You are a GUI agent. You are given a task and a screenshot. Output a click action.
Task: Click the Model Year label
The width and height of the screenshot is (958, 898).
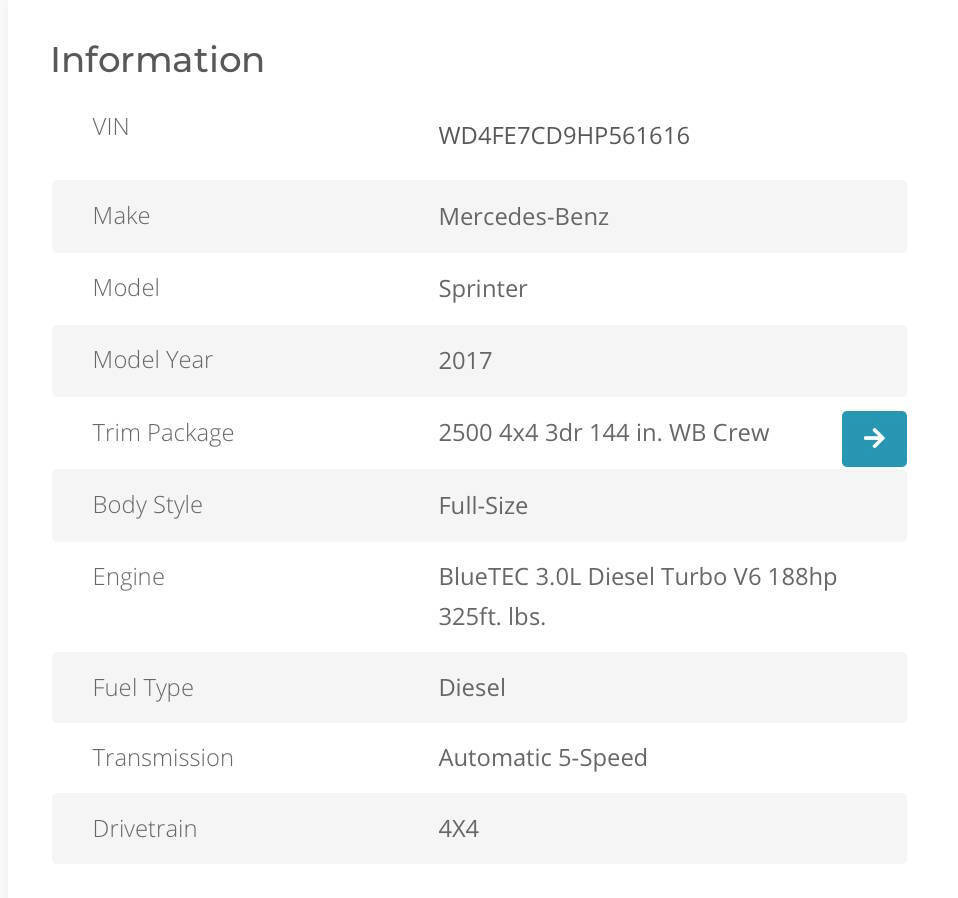click(x=152, y=360)
